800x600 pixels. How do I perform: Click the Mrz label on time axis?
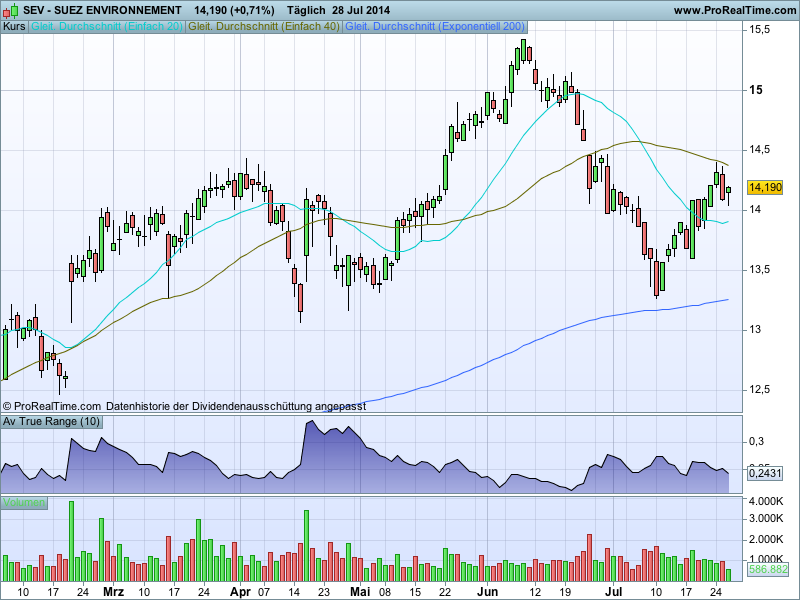(113, 592)
